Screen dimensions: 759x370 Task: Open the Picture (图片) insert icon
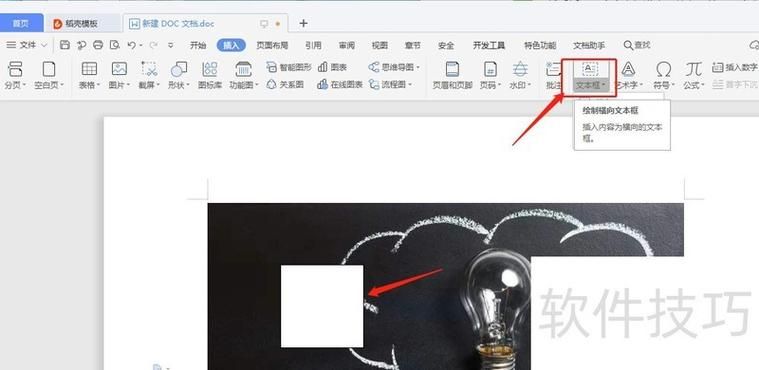click(119, 69)
